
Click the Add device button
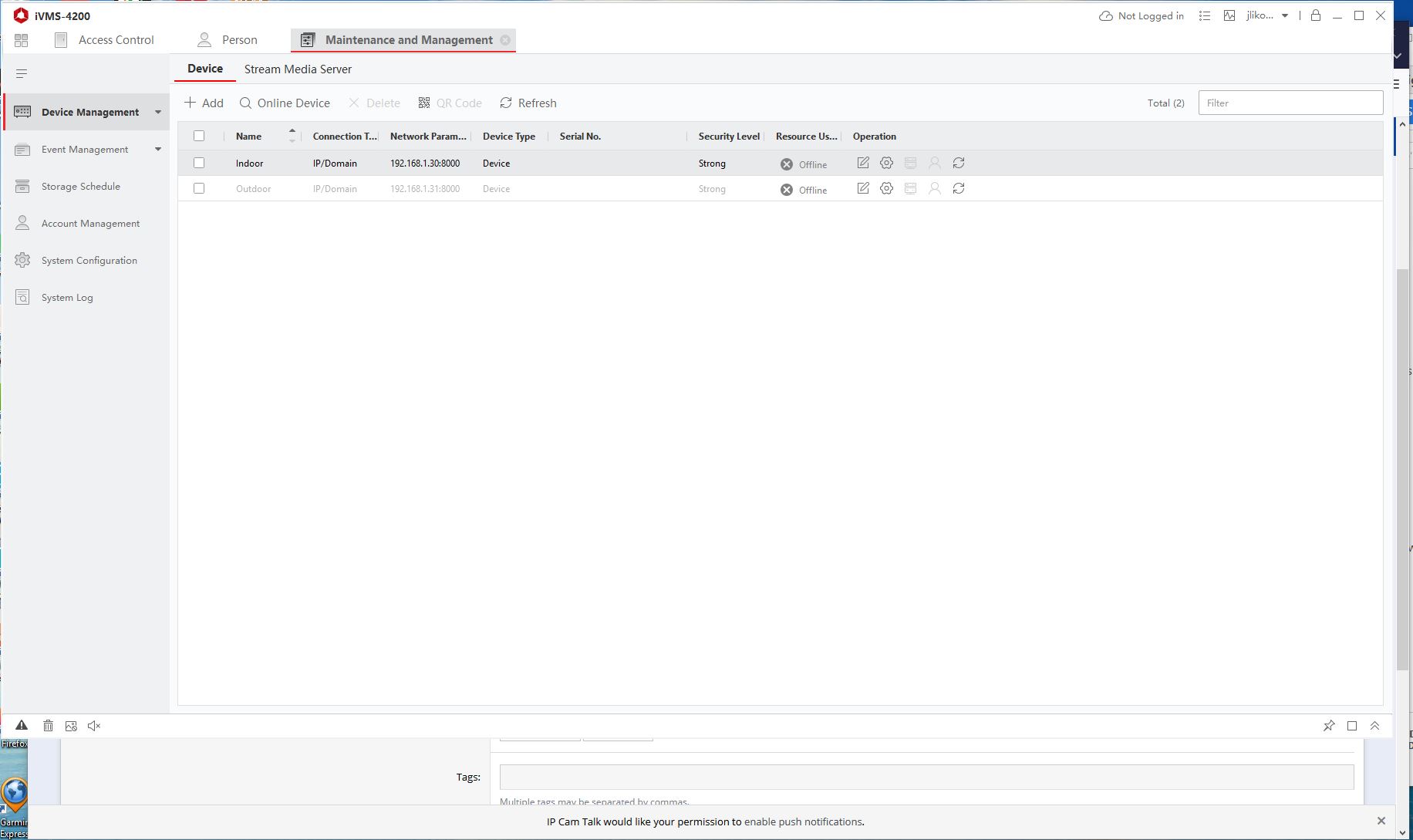204,103
